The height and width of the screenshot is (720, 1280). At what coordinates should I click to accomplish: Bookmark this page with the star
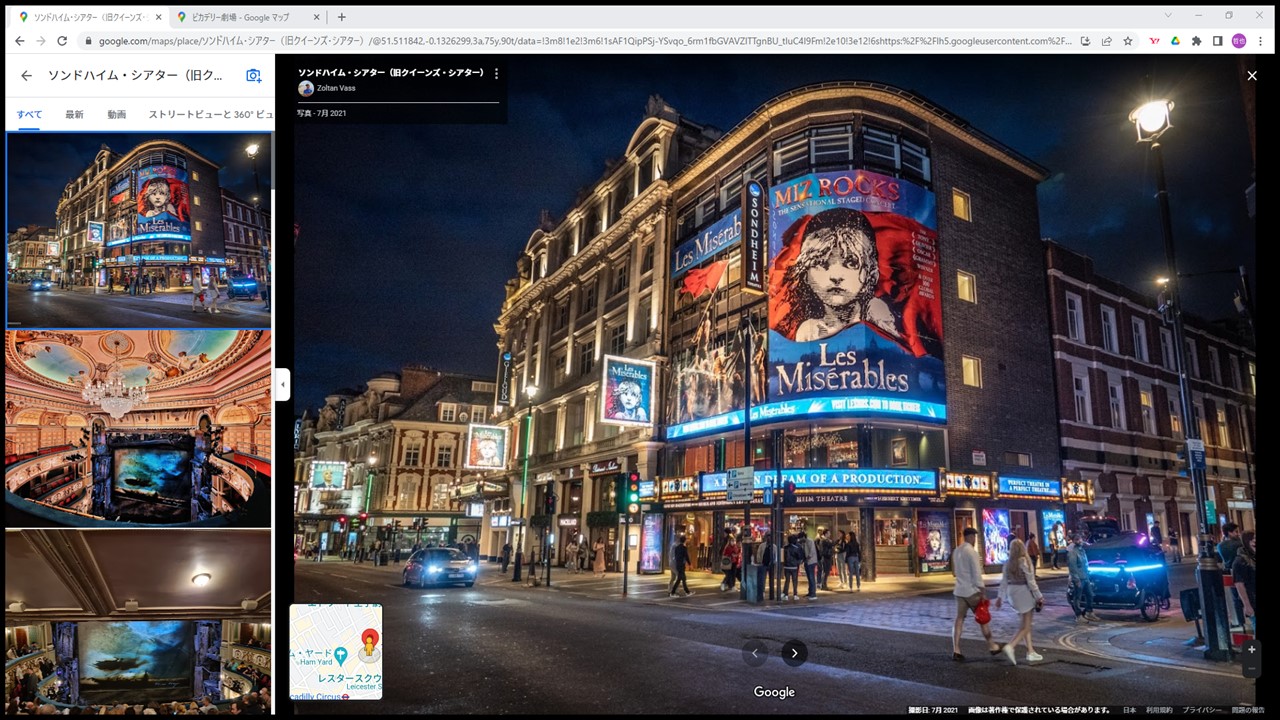point(1128,41)
